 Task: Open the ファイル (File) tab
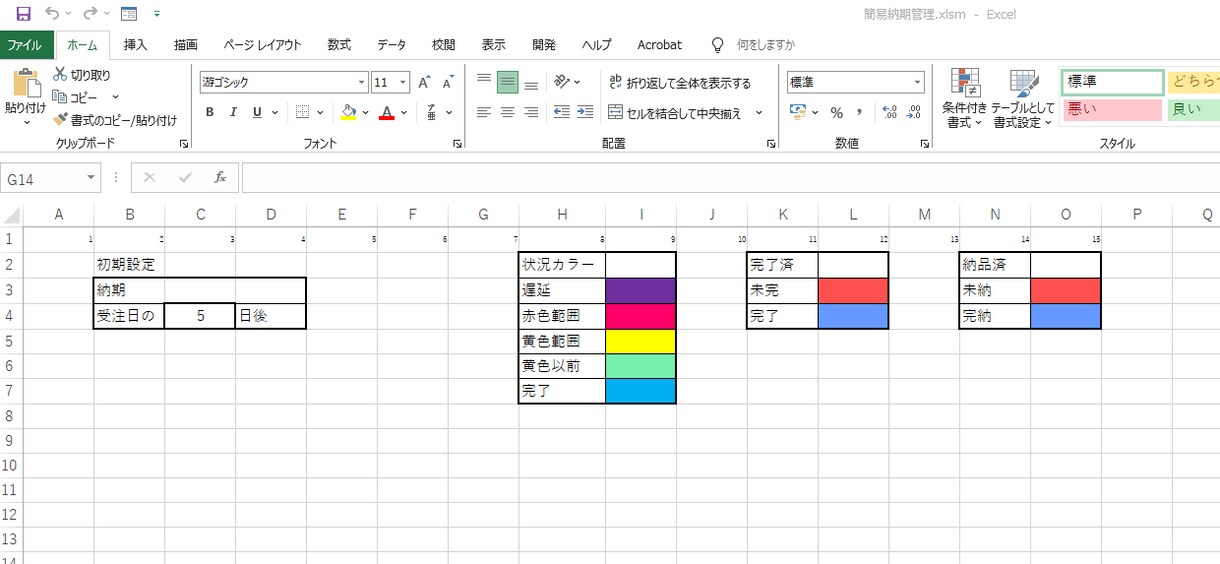coord(26,45)
